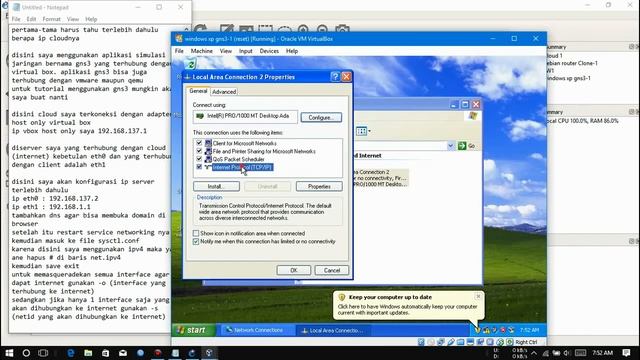Click the Install... button
The height and width of the screenshot is (360, 640).
click(216, 187)
